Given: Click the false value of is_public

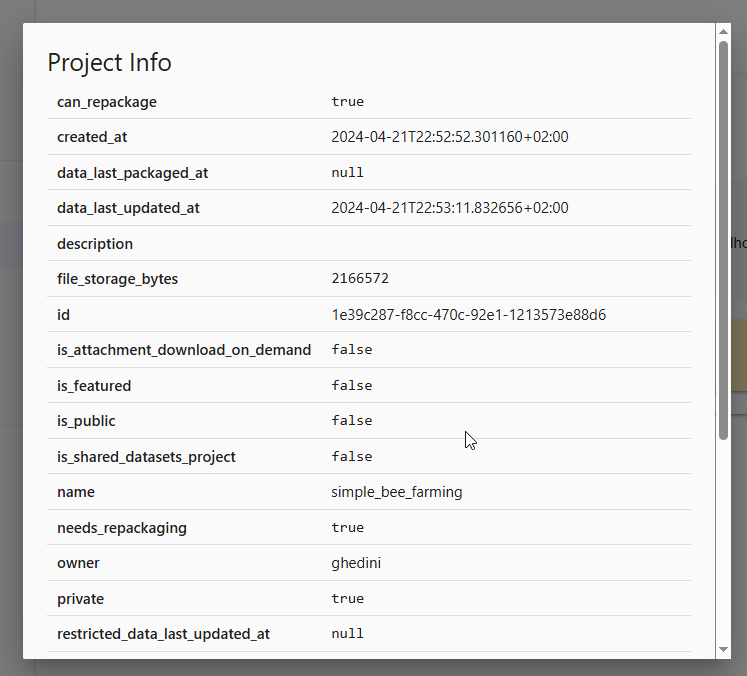Looking at the screenshot, I should tap(352, 421).
